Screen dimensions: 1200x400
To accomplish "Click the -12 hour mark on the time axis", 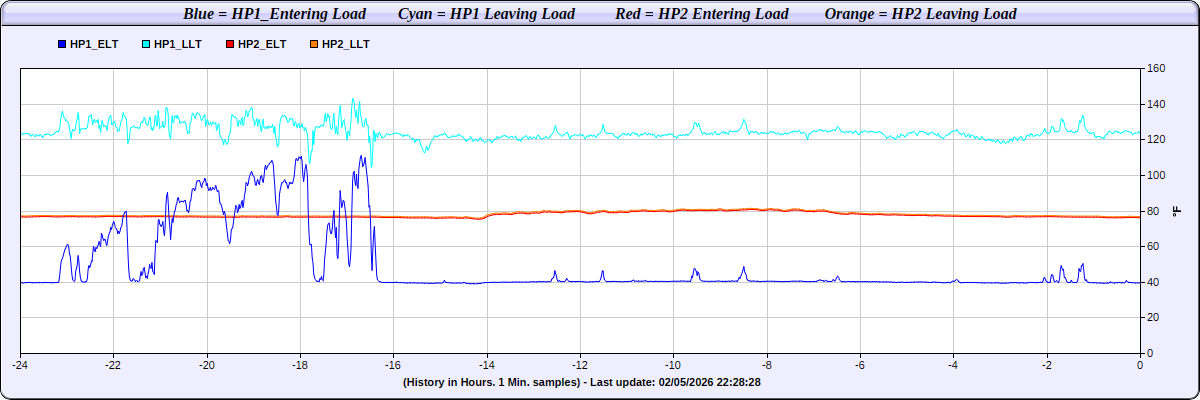I will point(580,365).
